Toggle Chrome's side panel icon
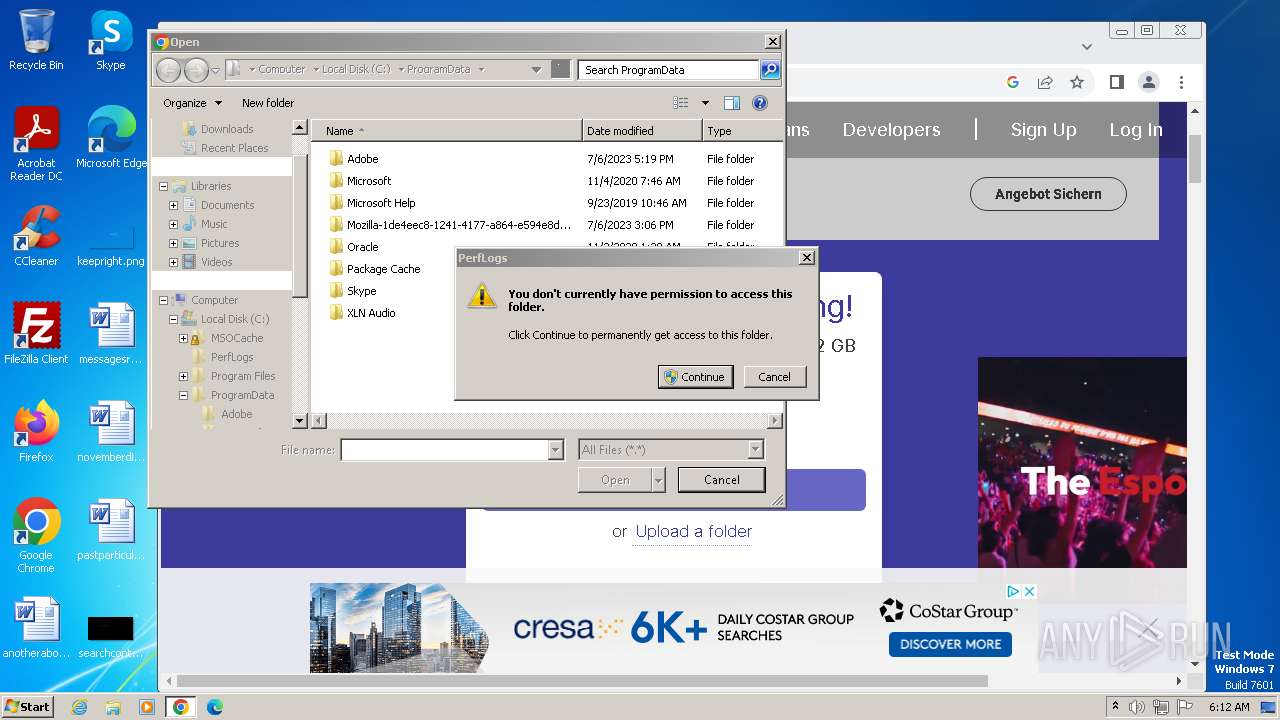This screenshot has height=720, width=1280. click(x=1117, y=82)
